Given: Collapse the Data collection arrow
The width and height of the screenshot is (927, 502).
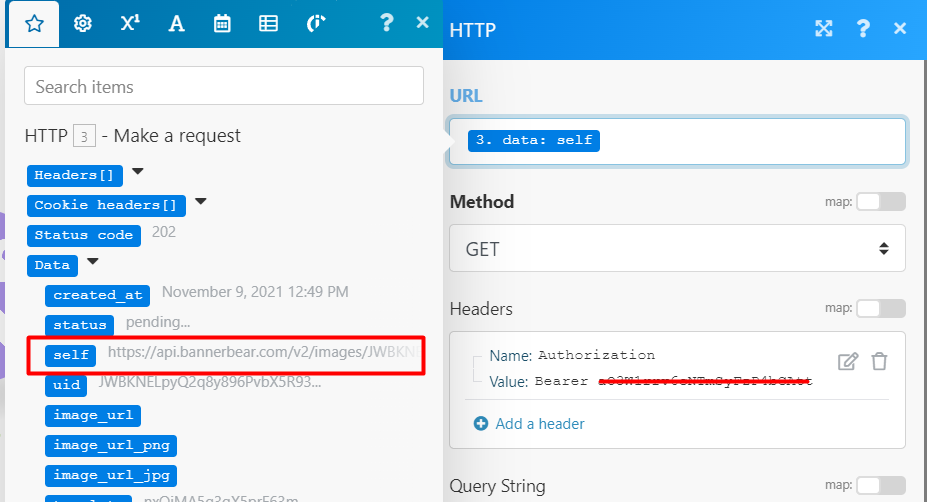Looking at the screenshot, I should [93, 262].
